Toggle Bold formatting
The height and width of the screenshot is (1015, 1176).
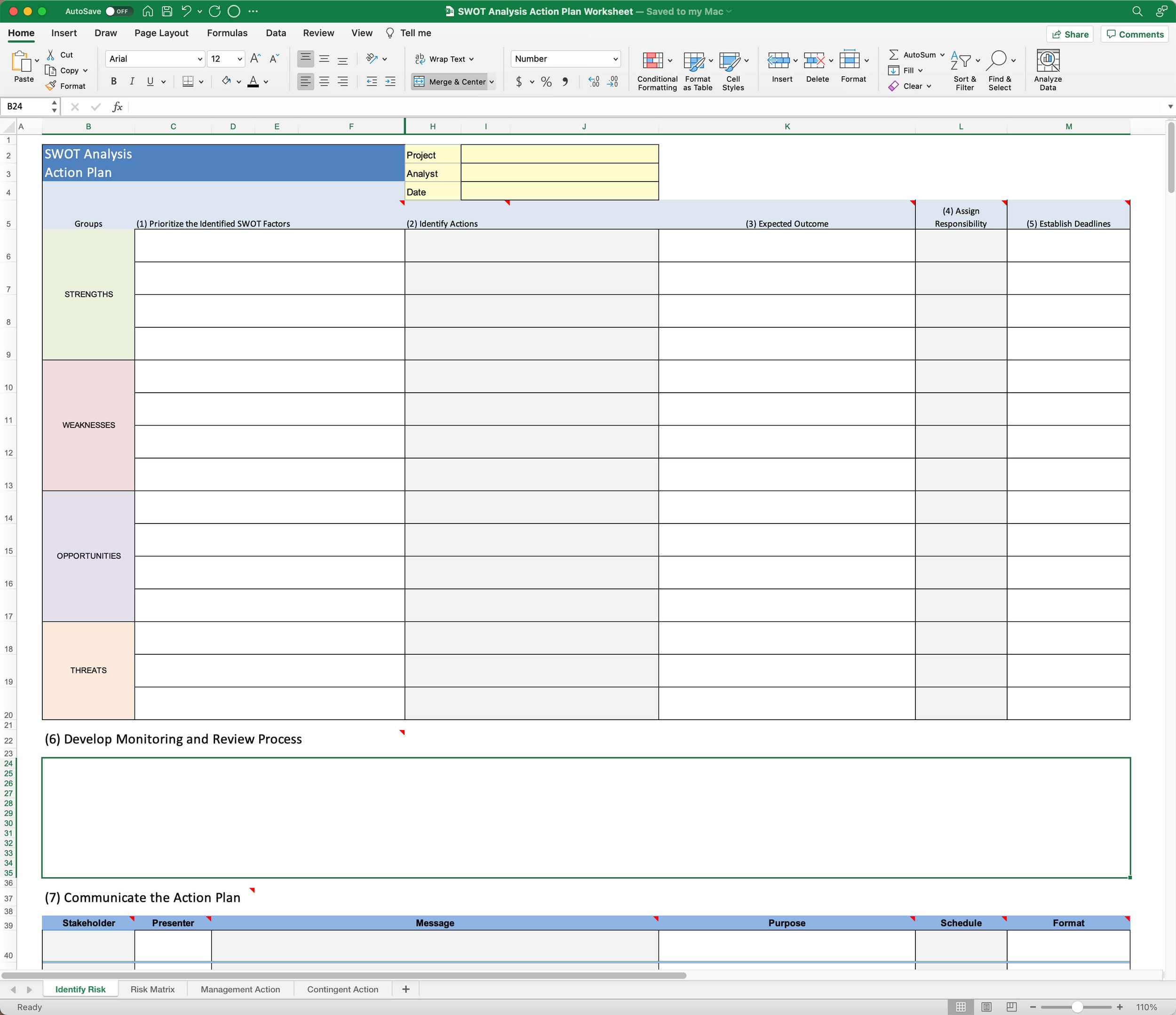pos(113,81)
